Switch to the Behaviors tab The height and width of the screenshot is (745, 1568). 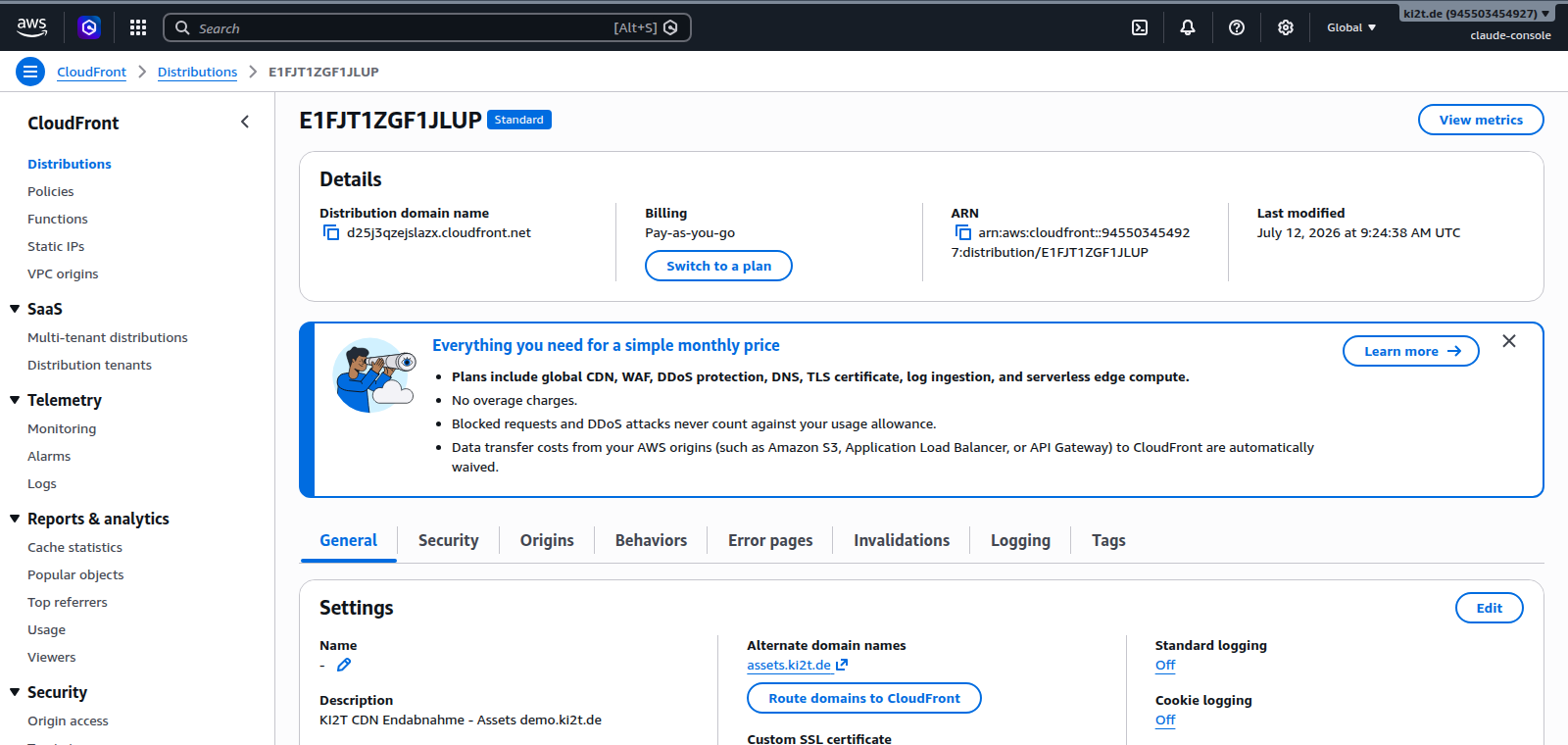pos(651,540)
